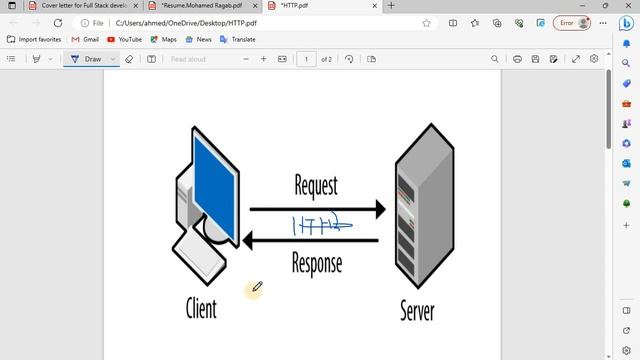Print the PDF document
The height and width of the screenshot is (360, 640).
pos(517,59)
